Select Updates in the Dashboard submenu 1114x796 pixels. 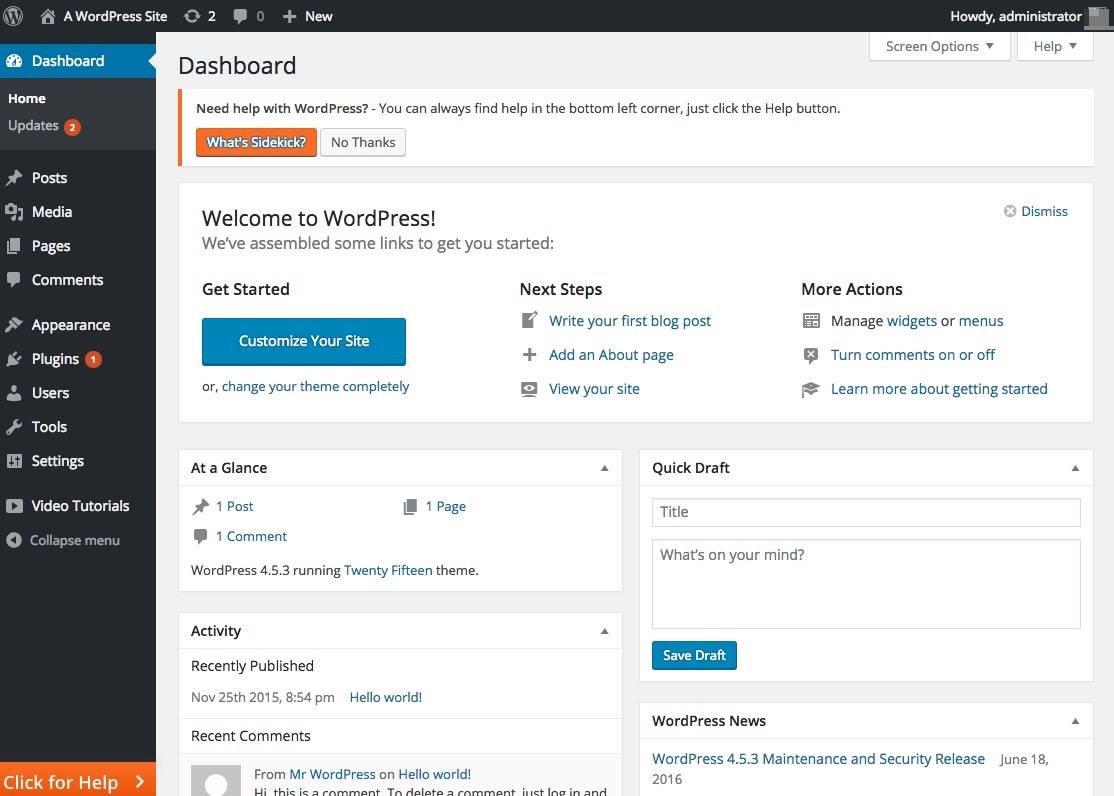pos(35,125)
